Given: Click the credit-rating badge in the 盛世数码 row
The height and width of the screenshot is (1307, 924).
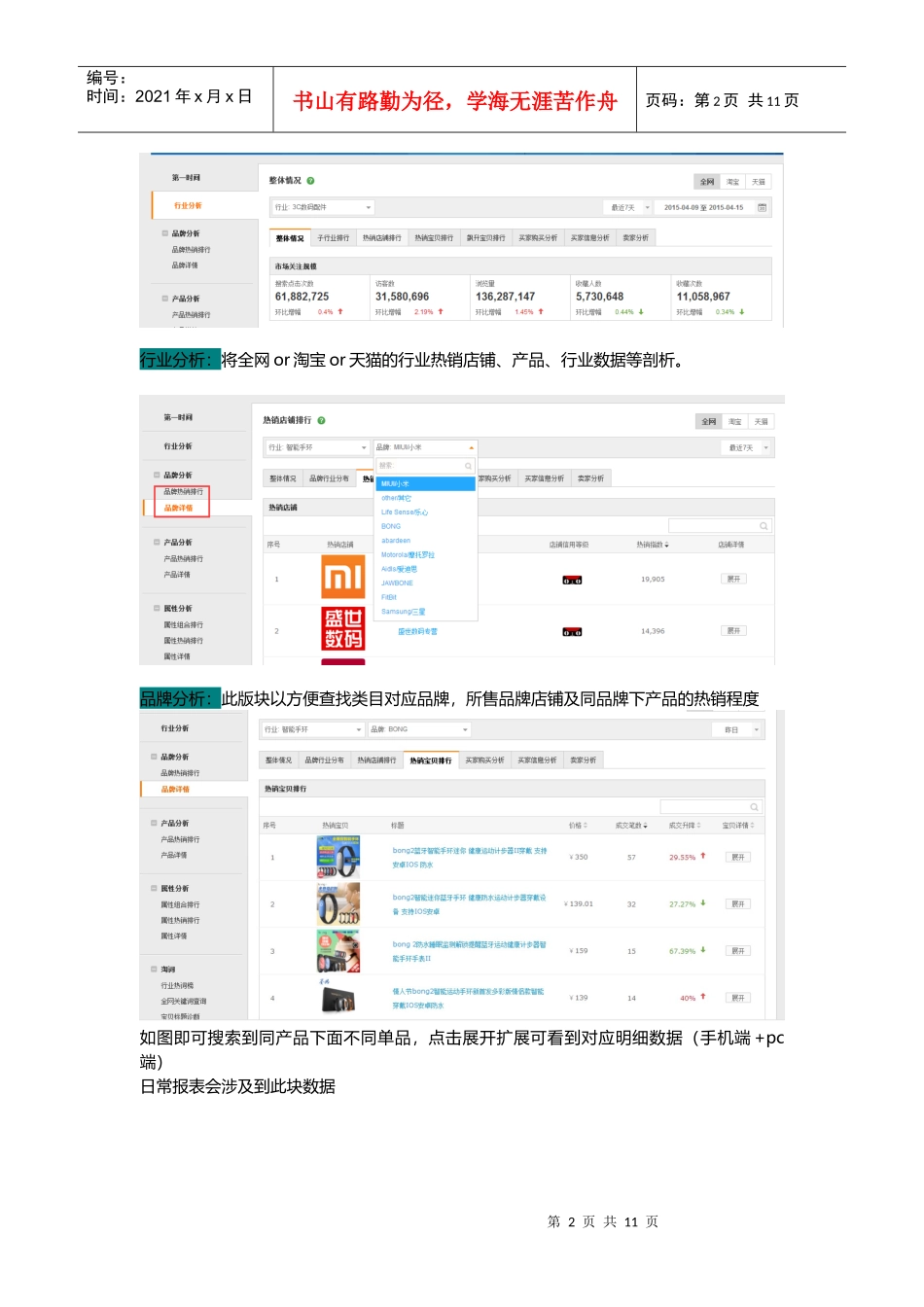Looking at the screenshot, I should coord(572,632).
